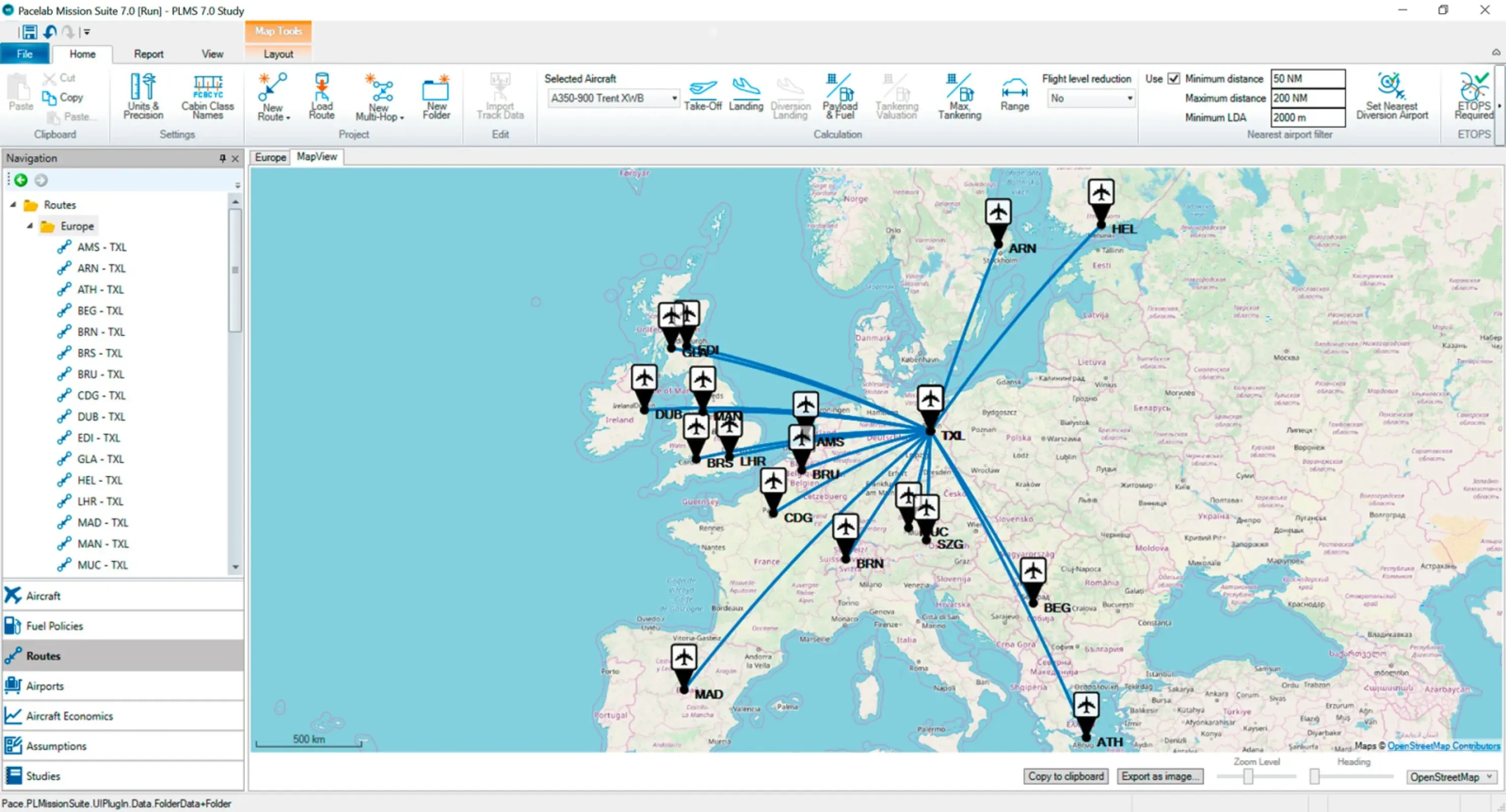Toggle the Use nearest airport filter checkbox
Viewport: 1506px width, 812px height.
click(1173, 78)
